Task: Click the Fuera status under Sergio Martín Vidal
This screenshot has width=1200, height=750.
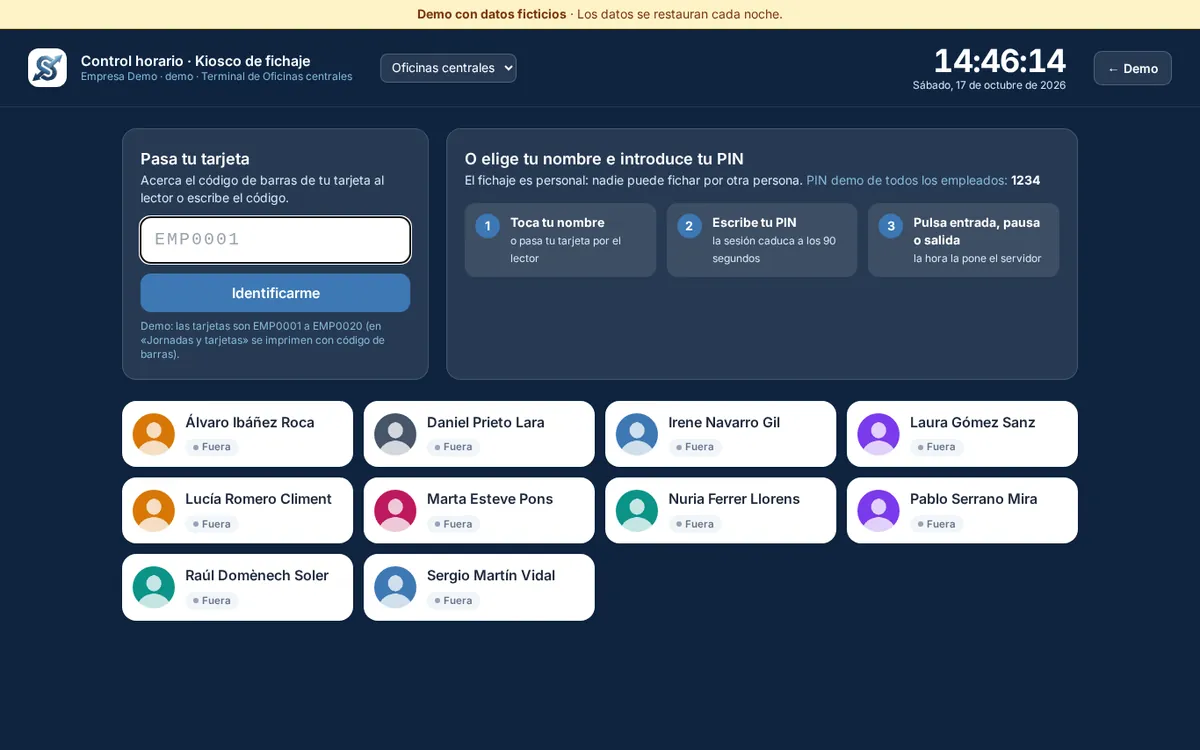Action: coord(453,601)
